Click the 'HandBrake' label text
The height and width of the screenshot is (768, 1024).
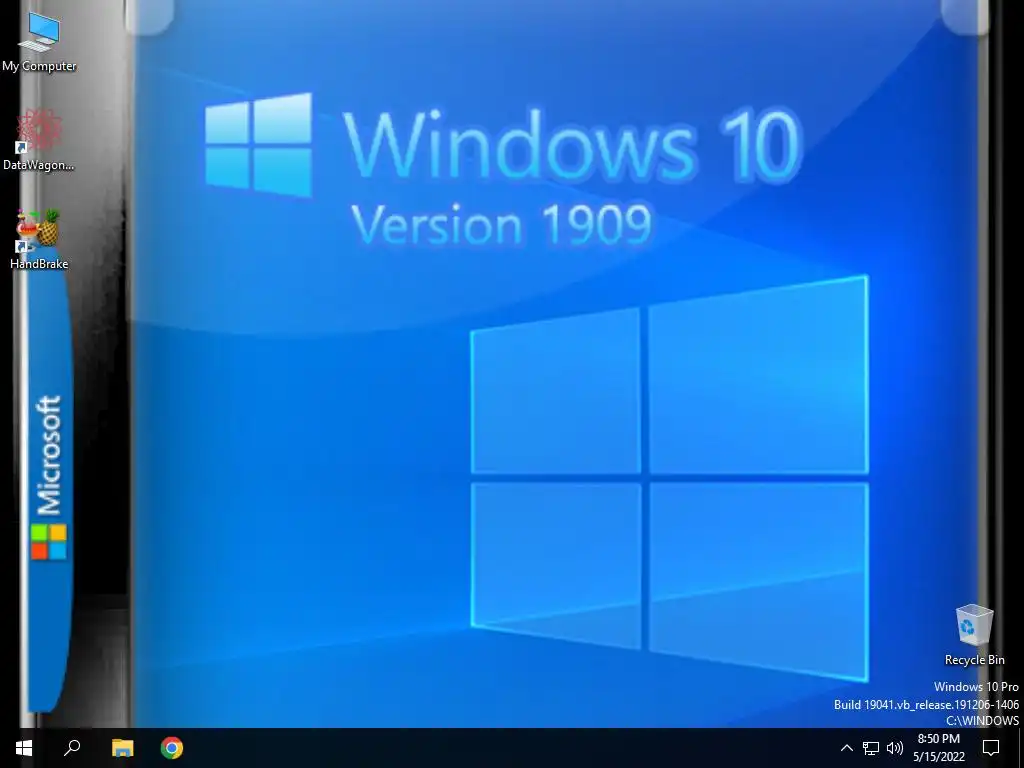39,264
